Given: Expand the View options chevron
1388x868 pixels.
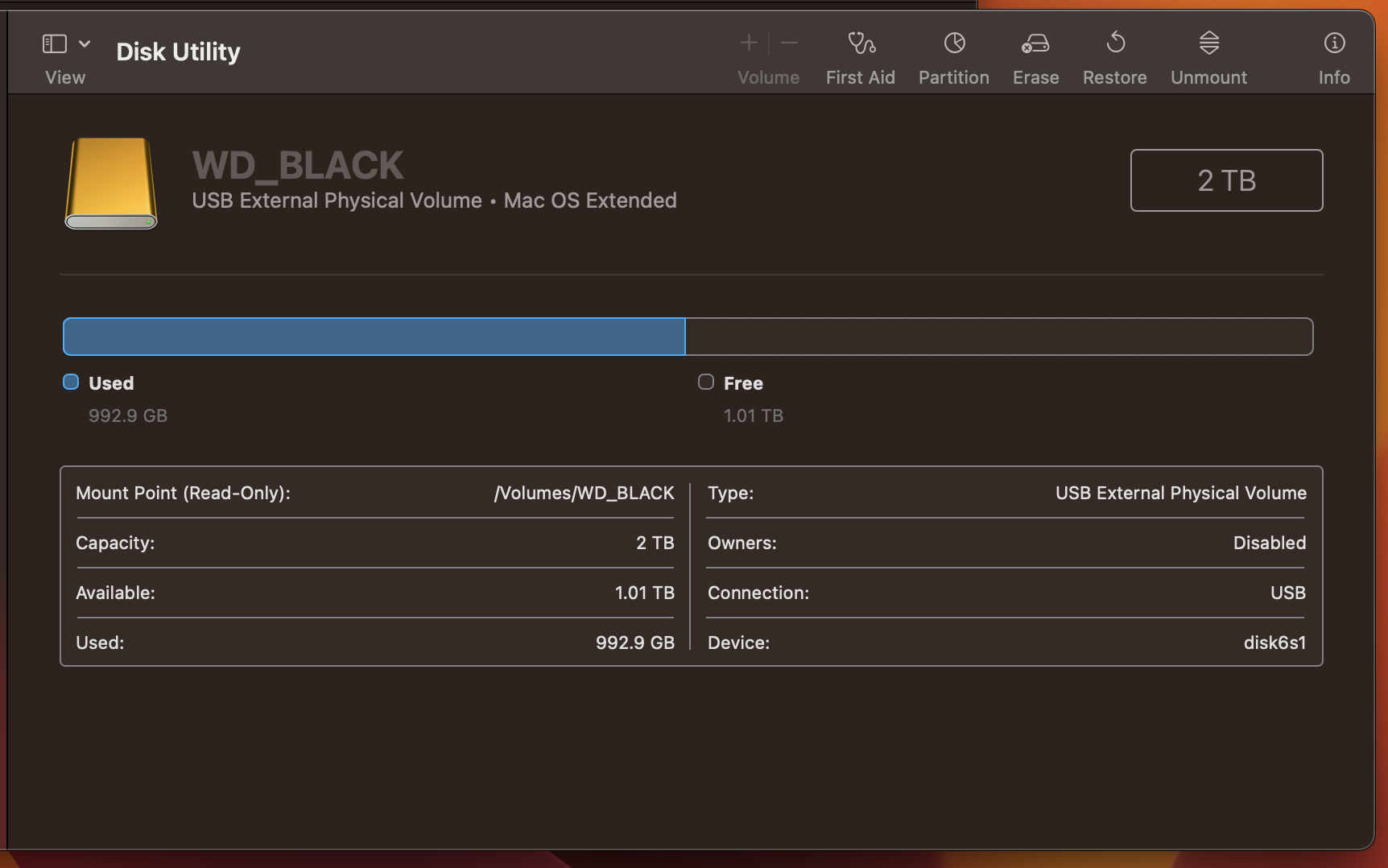Looking at the screenshot, I should click(x=85, y=43).
